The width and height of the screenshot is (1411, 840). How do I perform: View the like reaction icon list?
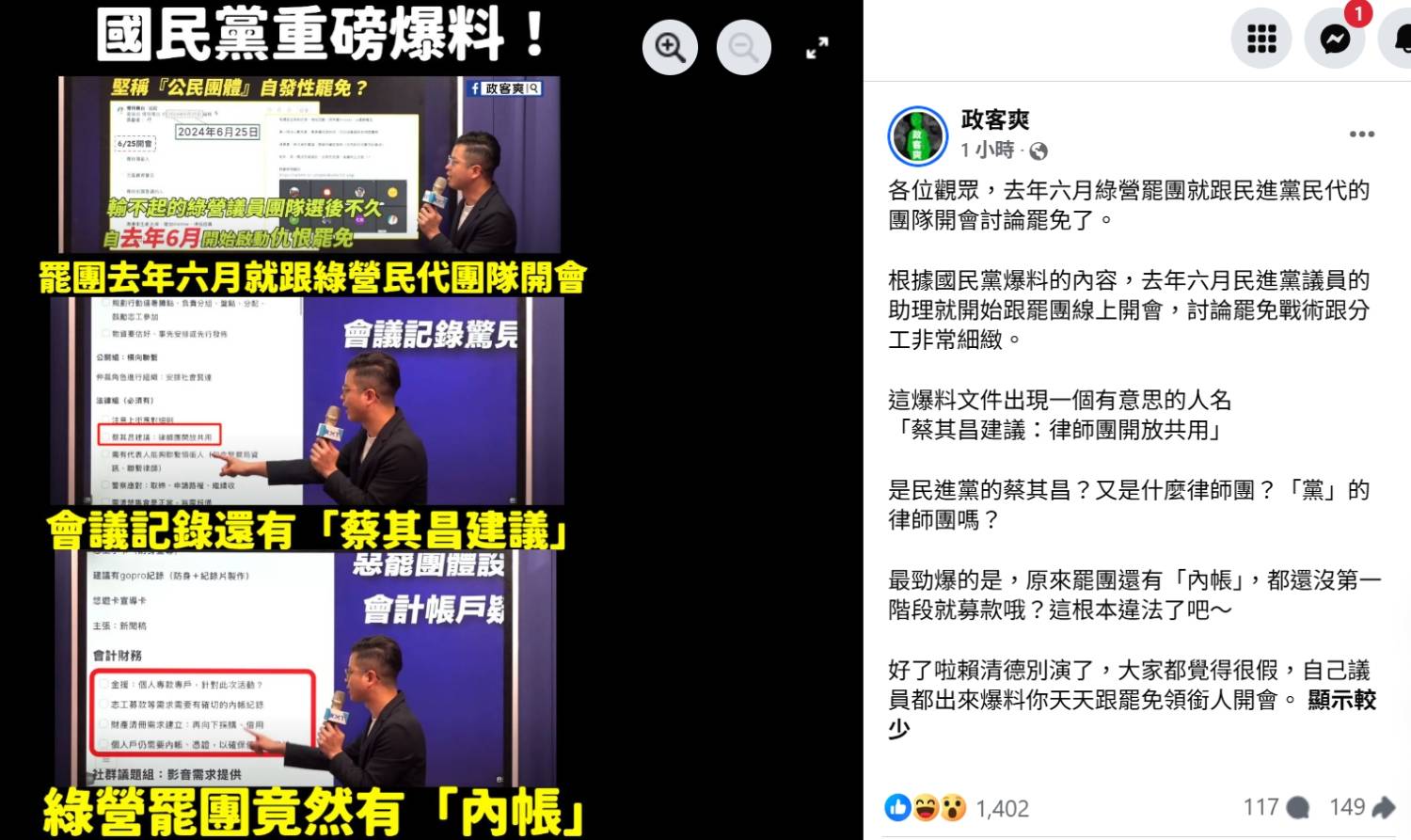[x=897, y=807]
